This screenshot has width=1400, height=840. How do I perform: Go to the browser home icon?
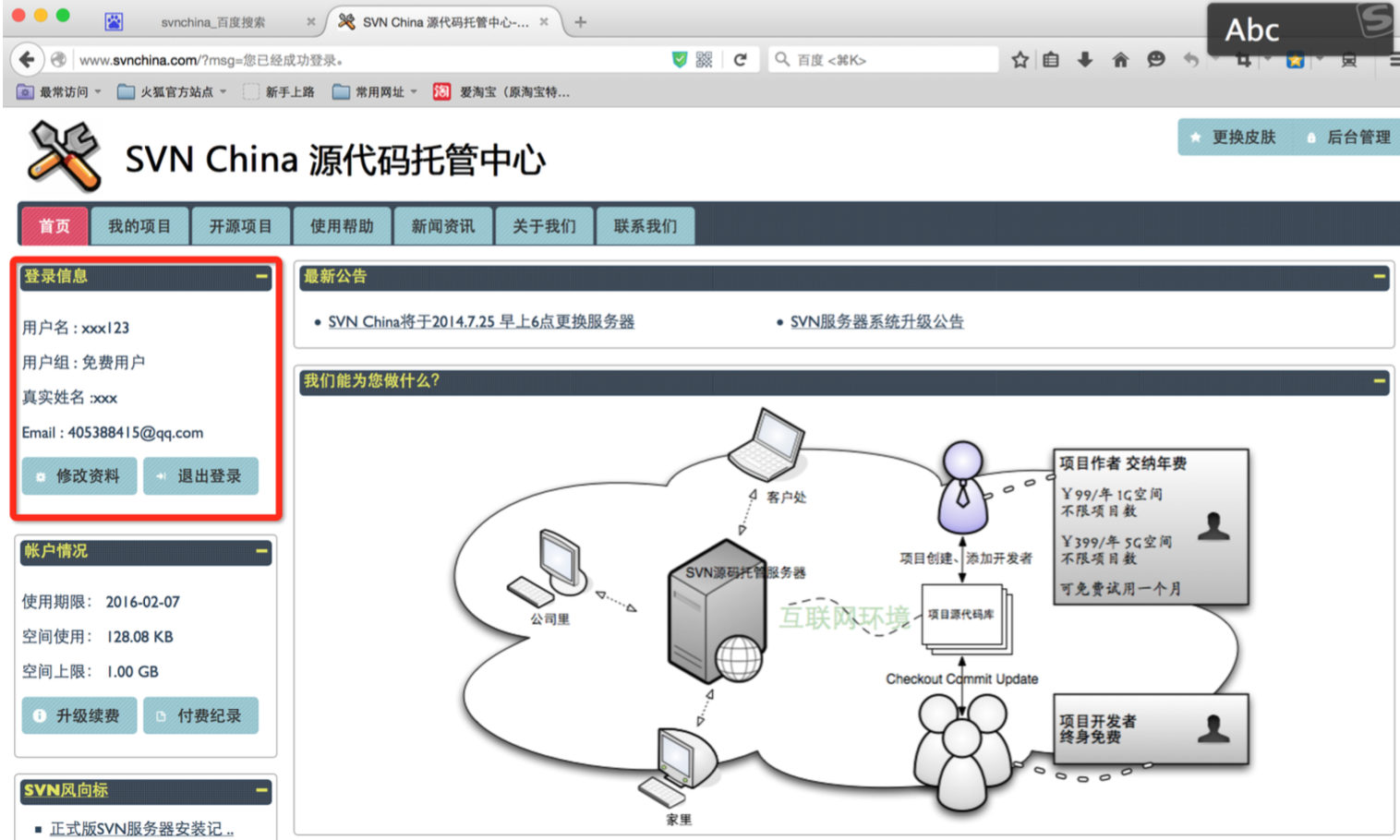click(1120, 60)
